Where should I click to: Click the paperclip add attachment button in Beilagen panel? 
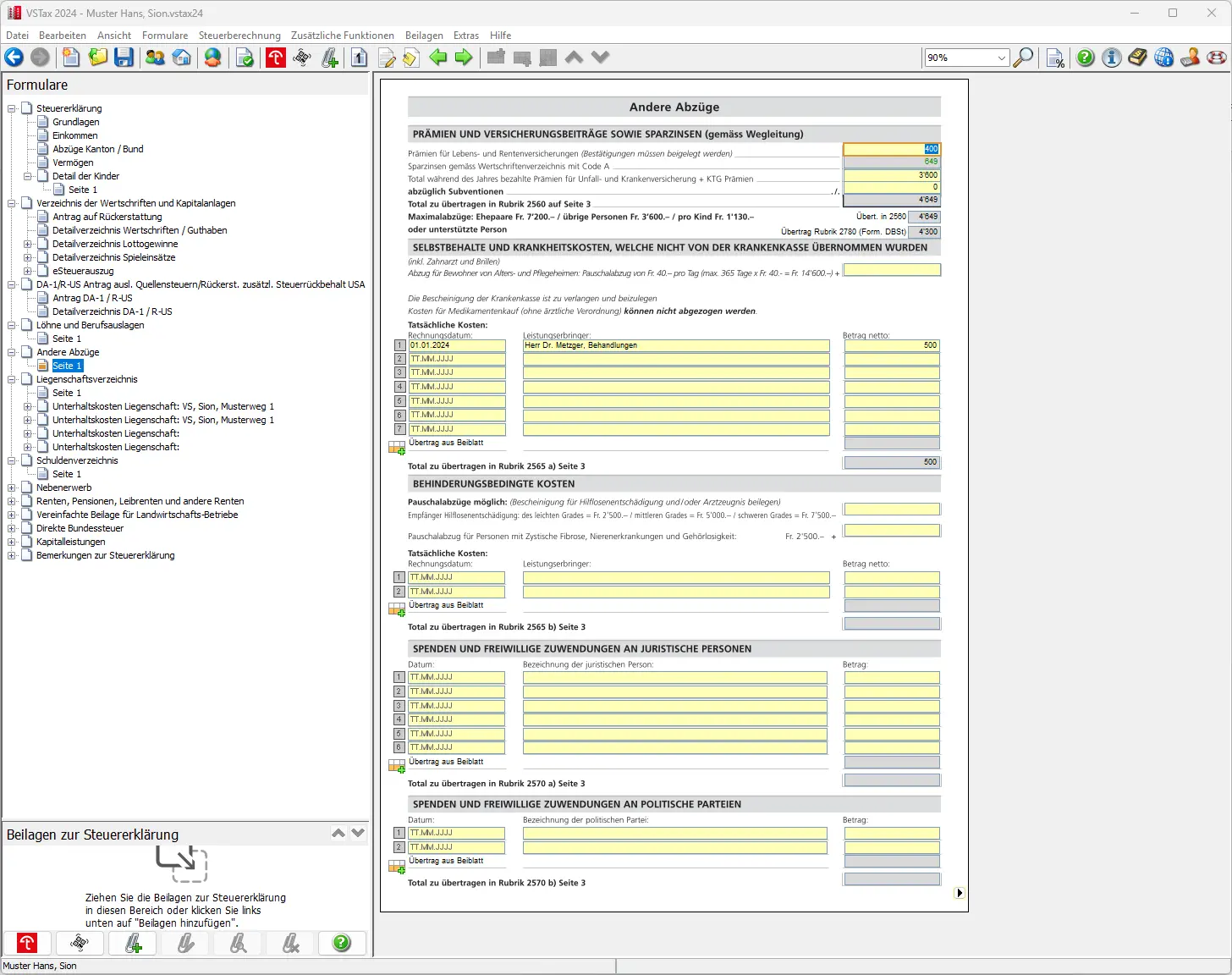click(133, 943)
